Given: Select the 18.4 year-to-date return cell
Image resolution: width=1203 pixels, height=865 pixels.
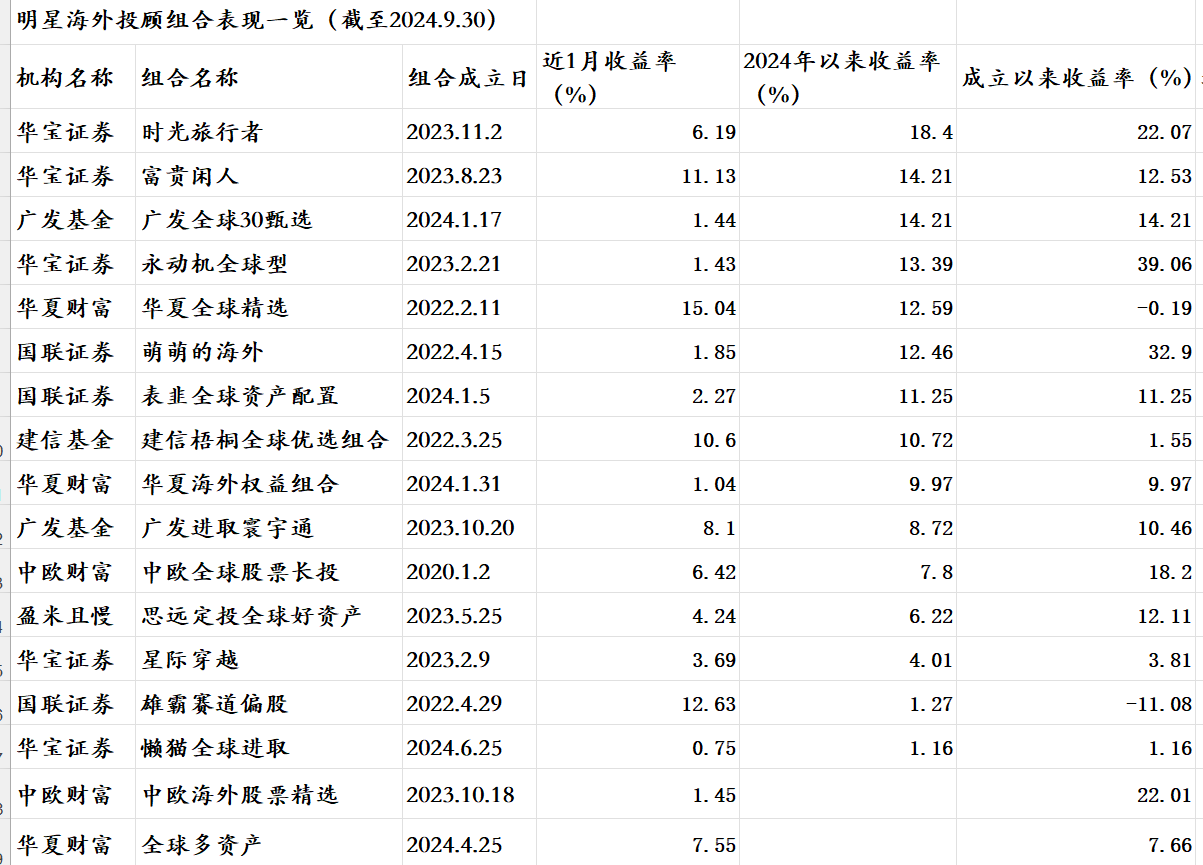Looking at the screenshot, I should [x=848, y=131].
